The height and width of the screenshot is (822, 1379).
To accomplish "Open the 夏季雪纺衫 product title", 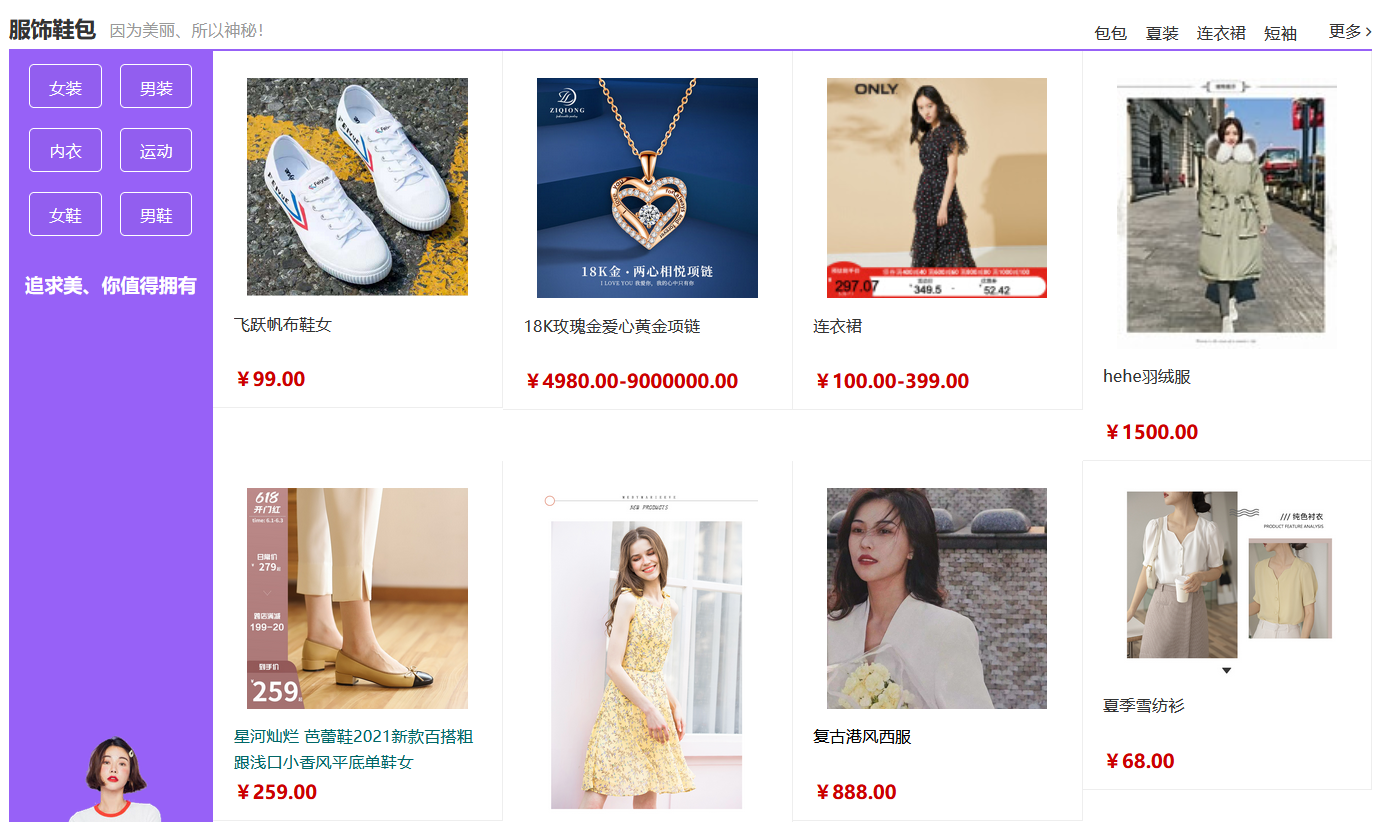I will point(1143,706).
